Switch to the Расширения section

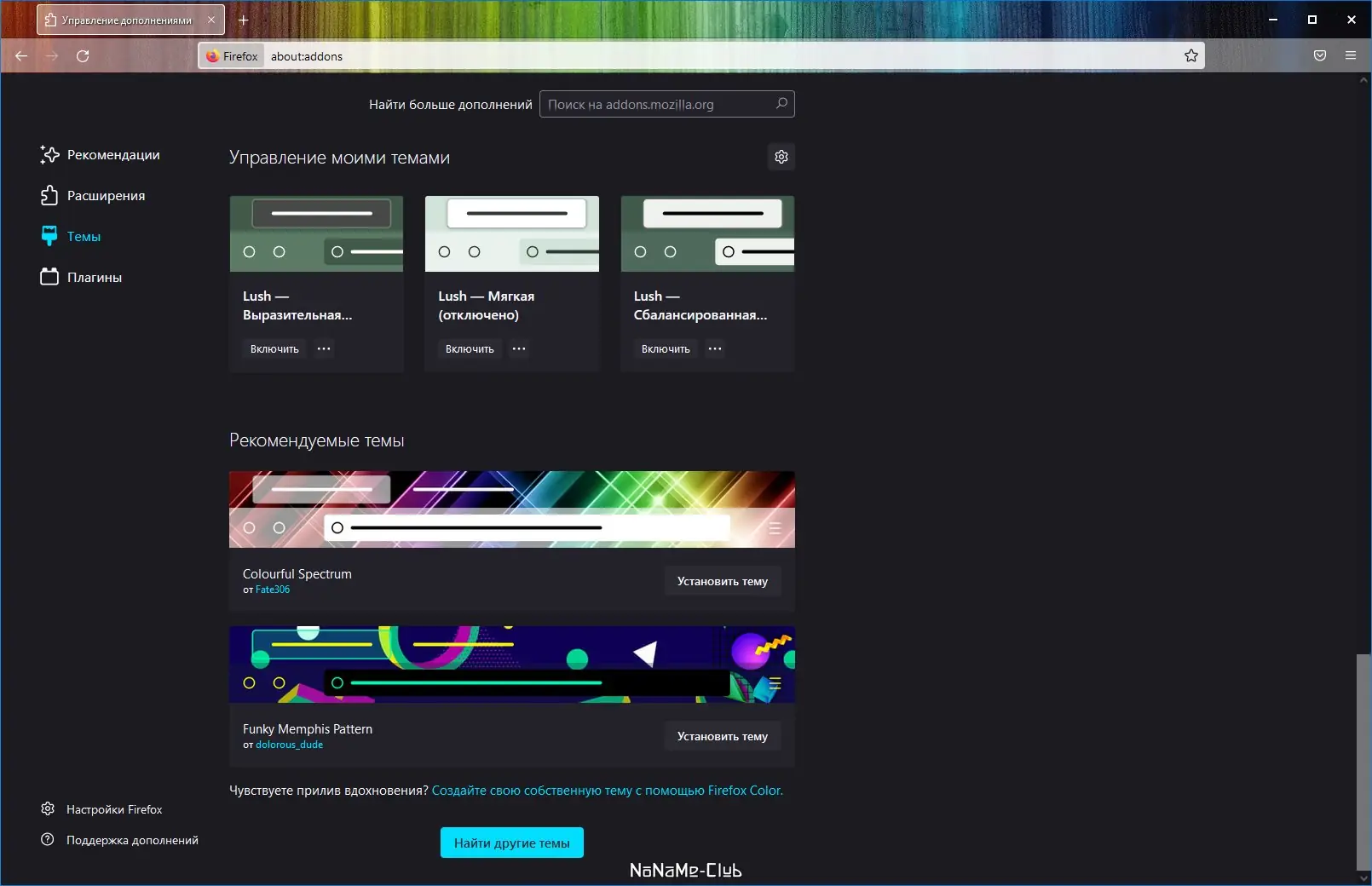92,196
